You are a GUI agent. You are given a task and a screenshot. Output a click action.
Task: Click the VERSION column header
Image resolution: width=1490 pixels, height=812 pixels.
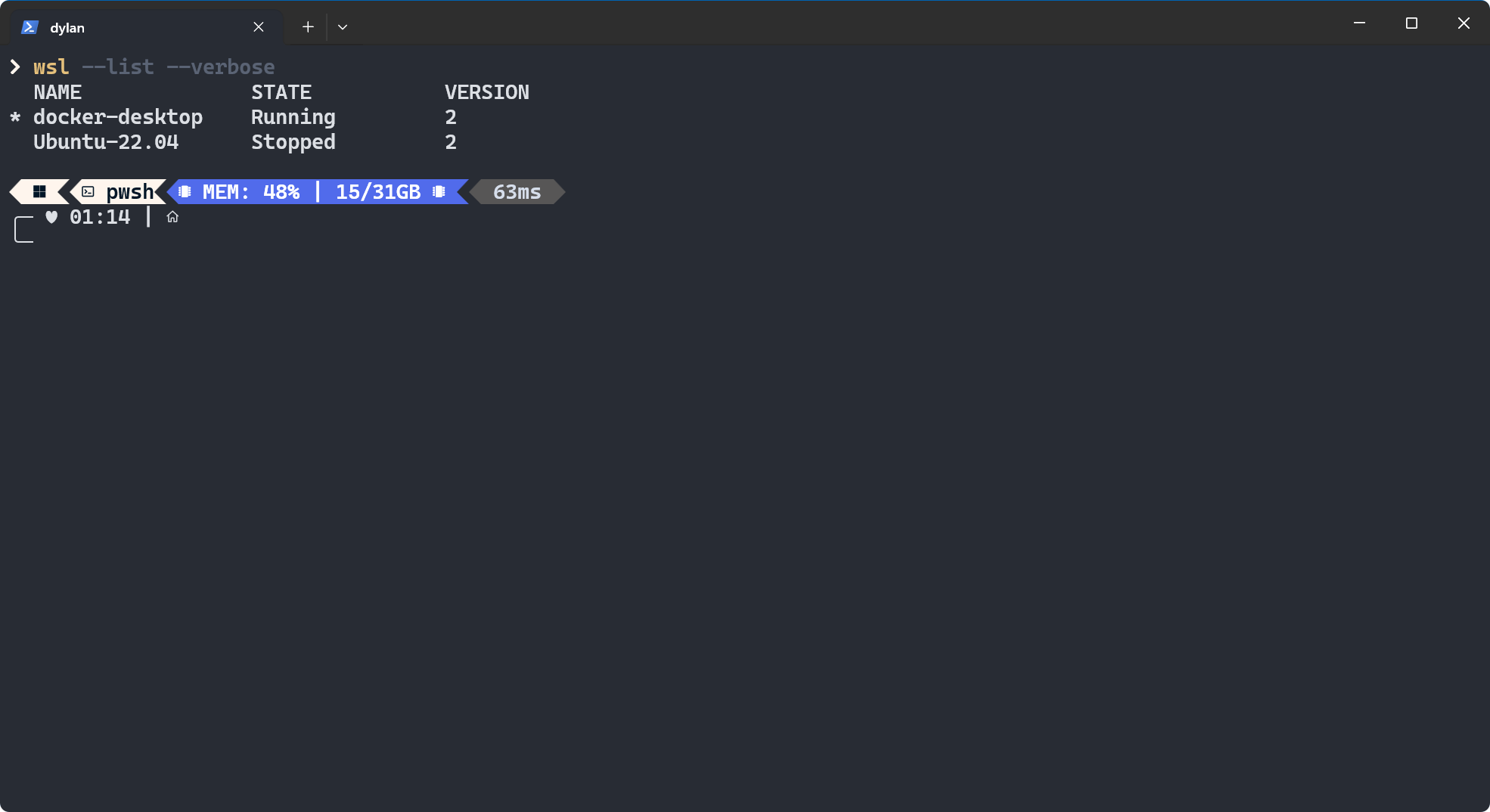pyautogui.click(x=487, y=92)
